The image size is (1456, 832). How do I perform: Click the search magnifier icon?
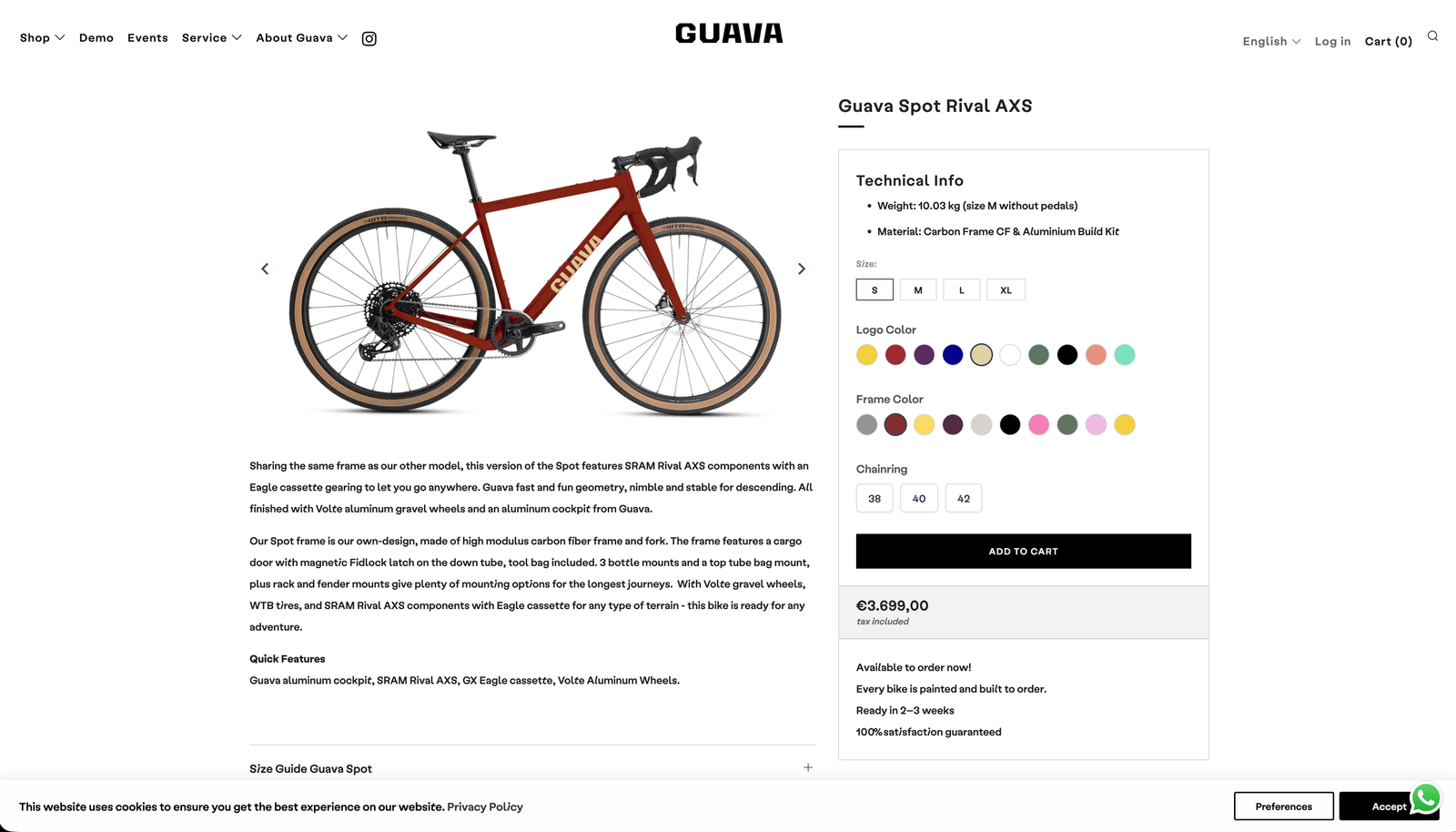click(x=1432, y=36)
